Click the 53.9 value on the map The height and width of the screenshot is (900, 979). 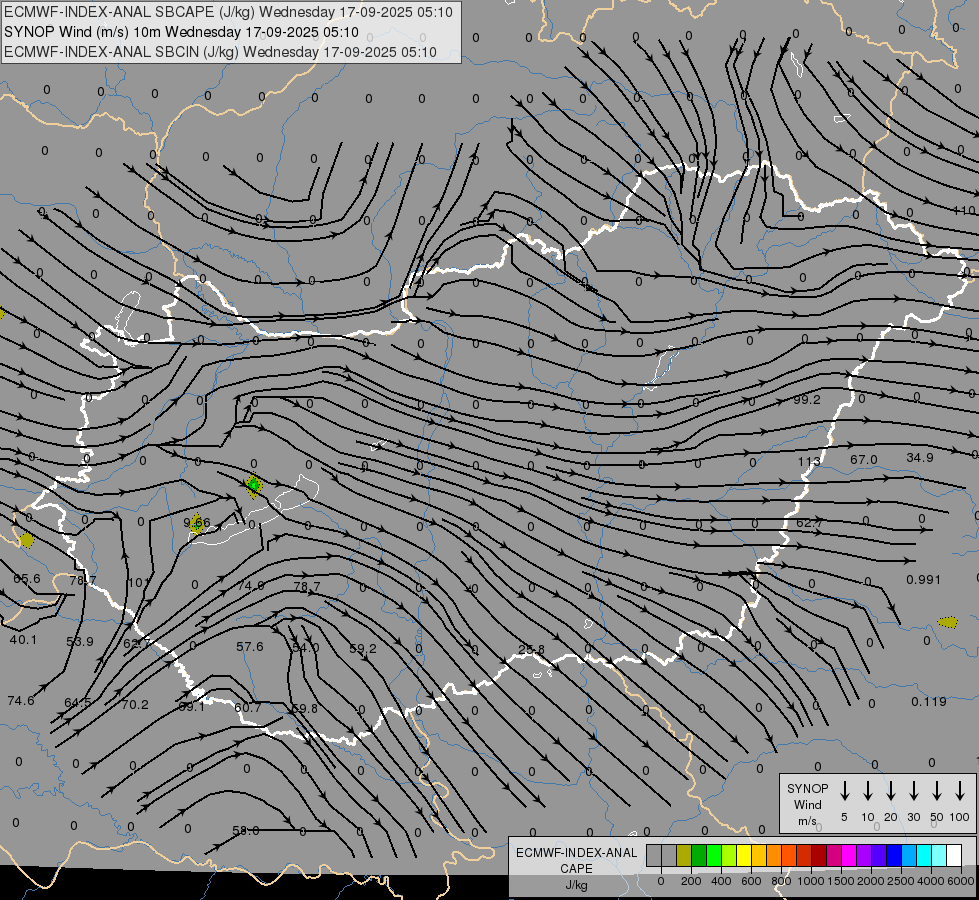80,641
